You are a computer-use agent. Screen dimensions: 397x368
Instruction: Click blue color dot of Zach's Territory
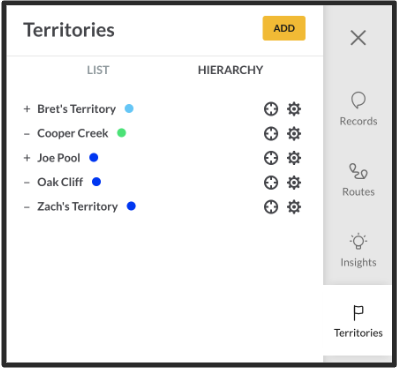coord(131,206)
